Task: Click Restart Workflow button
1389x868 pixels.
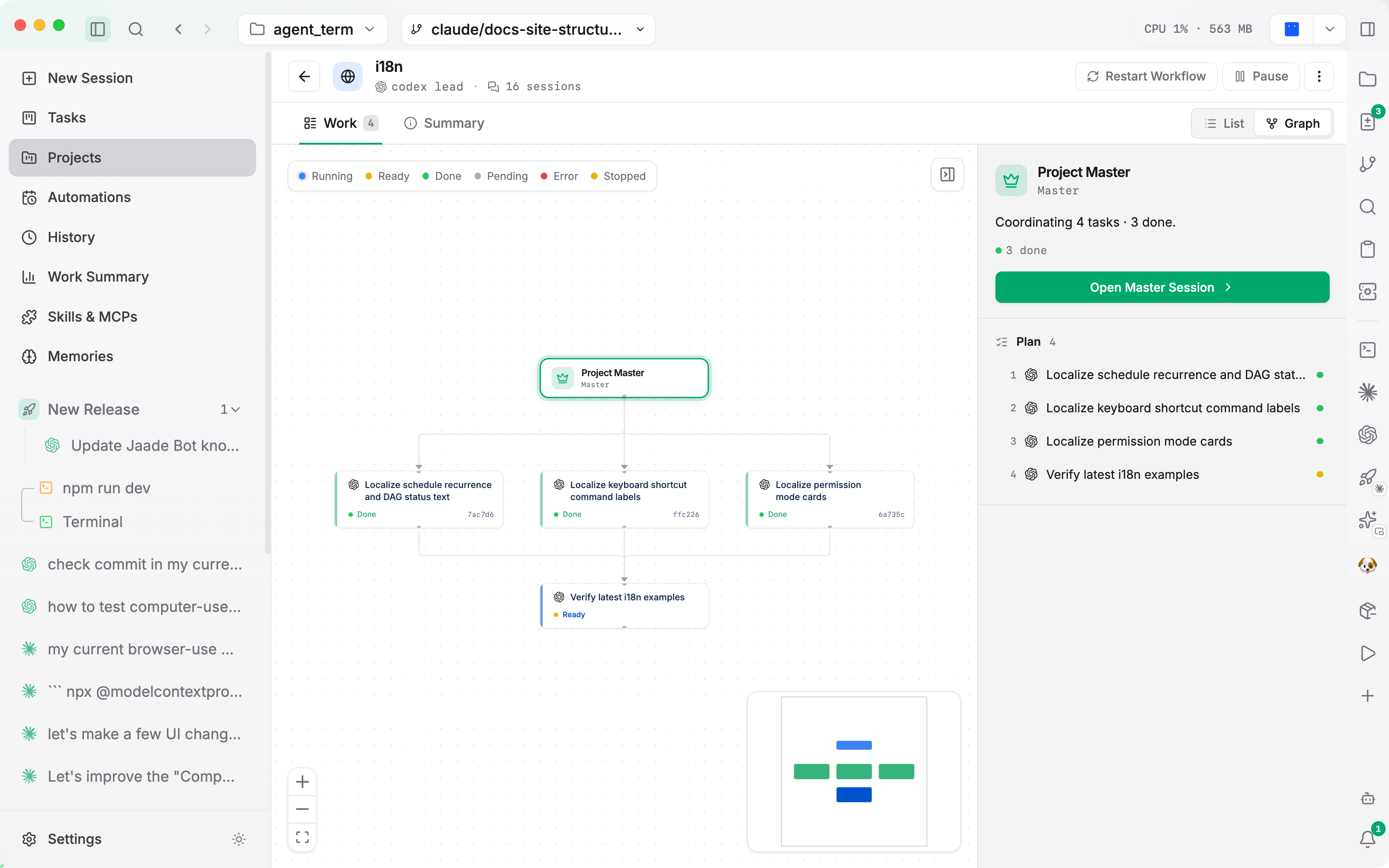Action: pyautogui.click(x=1146, y=76)
